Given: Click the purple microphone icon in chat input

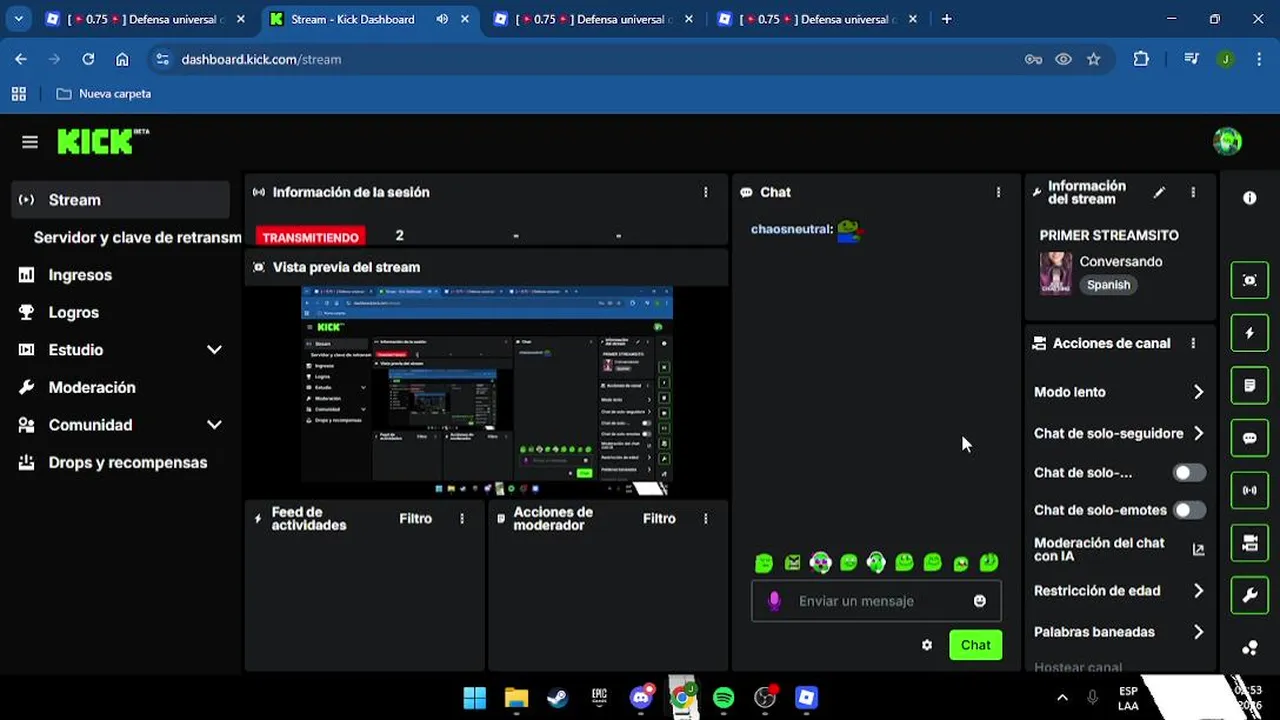Looking at the screenshot, I should click(773, 601).
